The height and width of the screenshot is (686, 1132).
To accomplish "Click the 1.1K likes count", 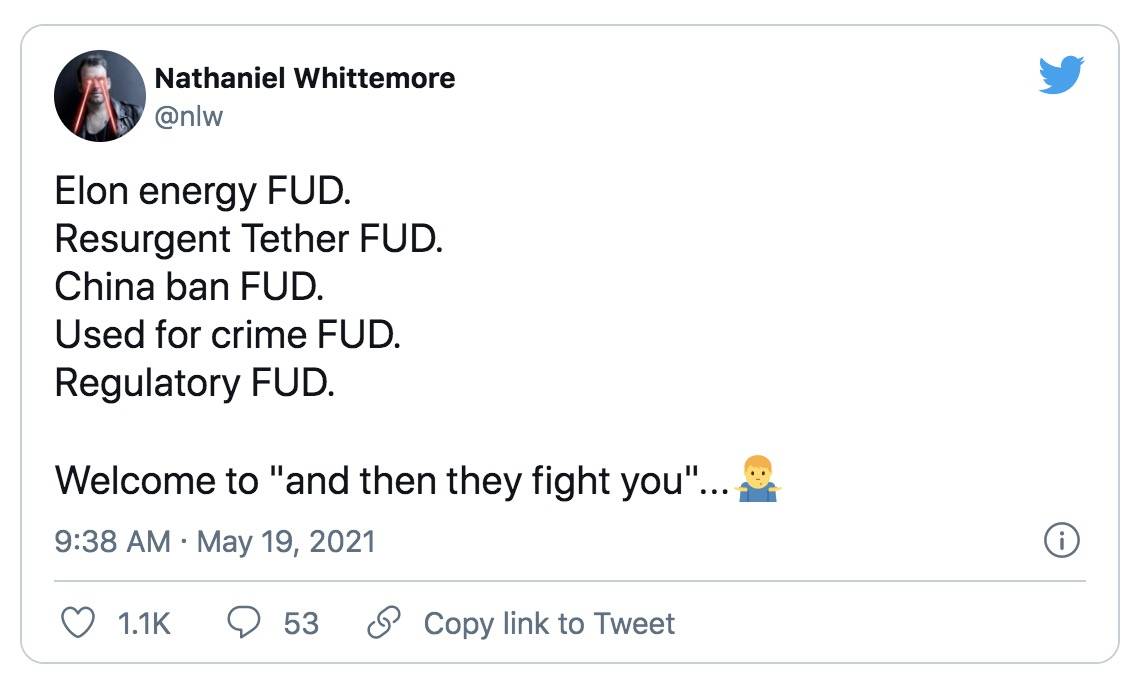I will [x=144, y=623].
